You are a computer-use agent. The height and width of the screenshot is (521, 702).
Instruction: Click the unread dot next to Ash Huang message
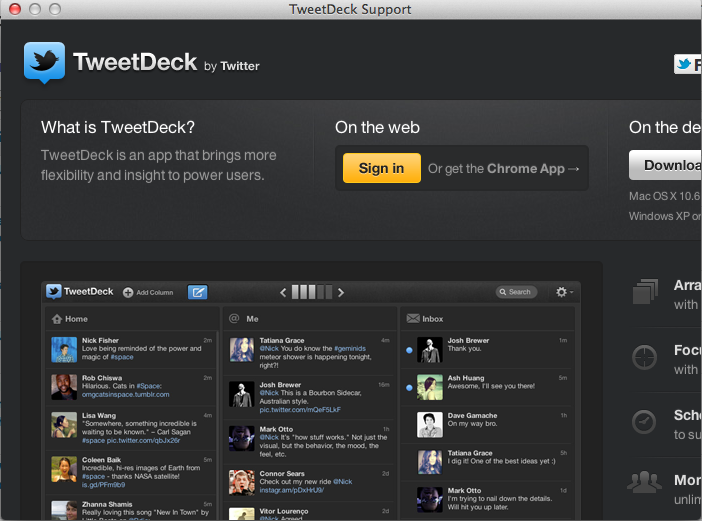[x=409, y=388]
